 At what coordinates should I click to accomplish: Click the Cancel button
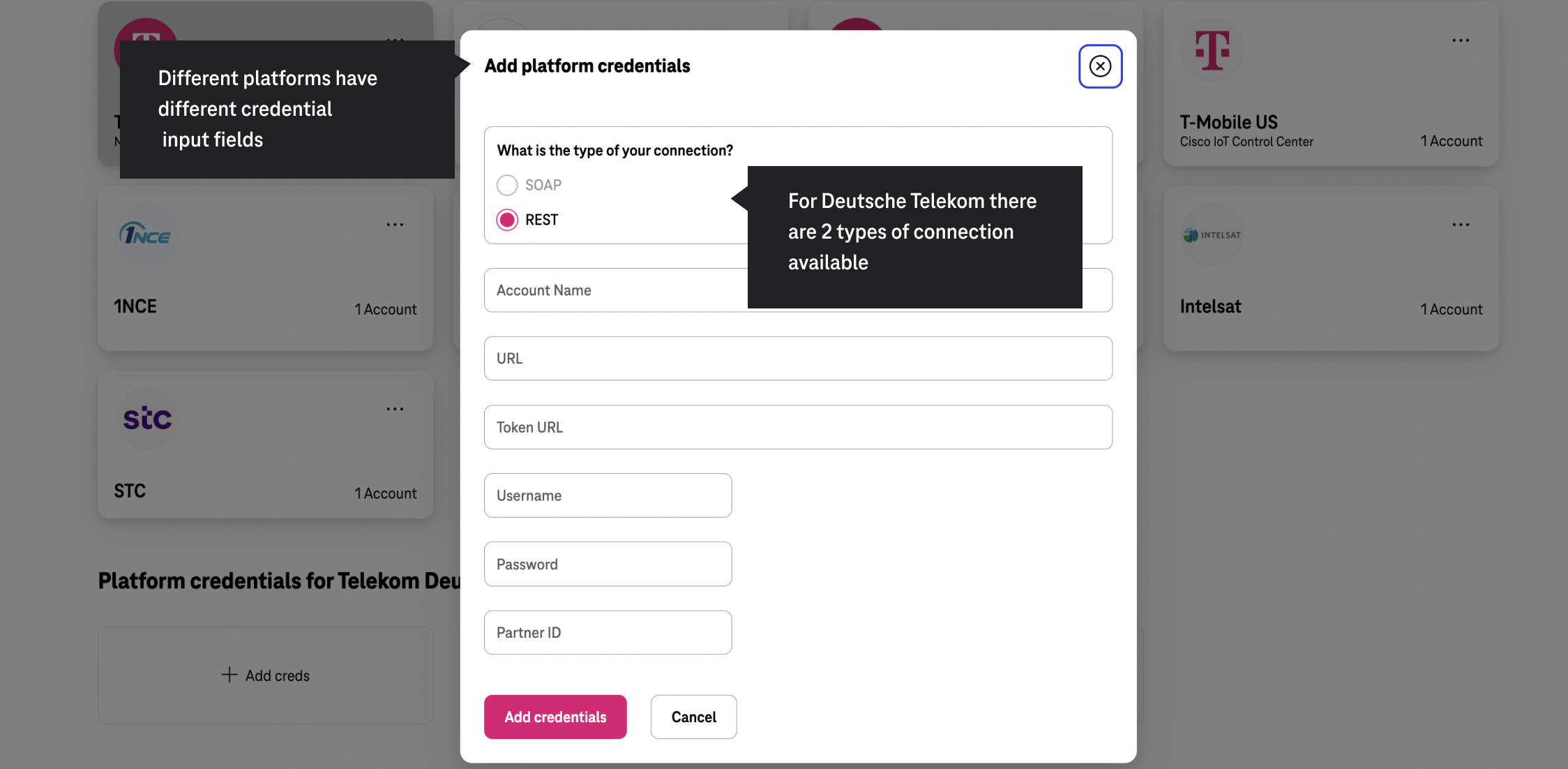(x=693, y=717)
